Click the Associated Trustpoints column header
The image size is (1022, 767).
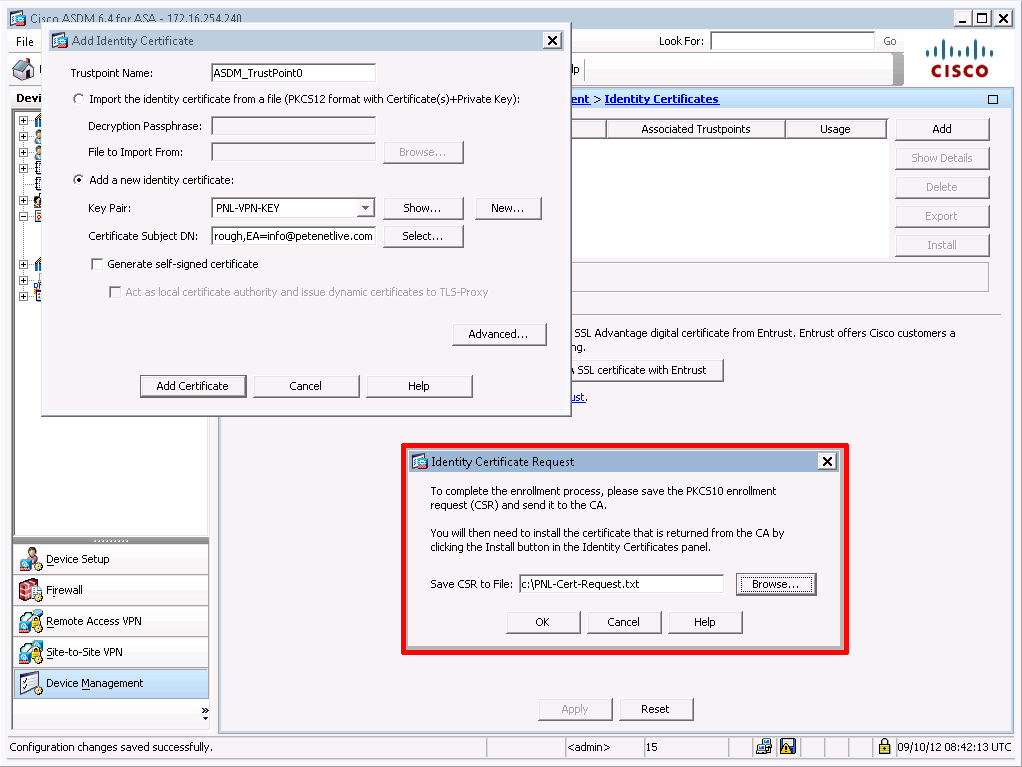695,129
